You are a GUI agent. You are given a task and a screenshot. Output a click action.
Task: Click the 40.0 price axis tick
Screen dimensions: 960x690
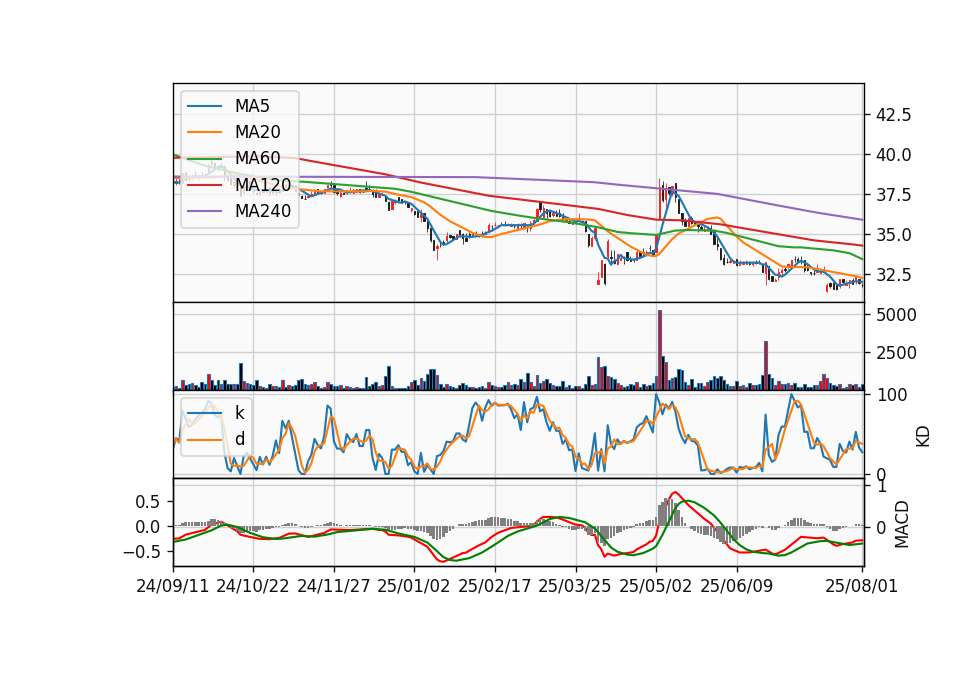click(x=894, y=155)
